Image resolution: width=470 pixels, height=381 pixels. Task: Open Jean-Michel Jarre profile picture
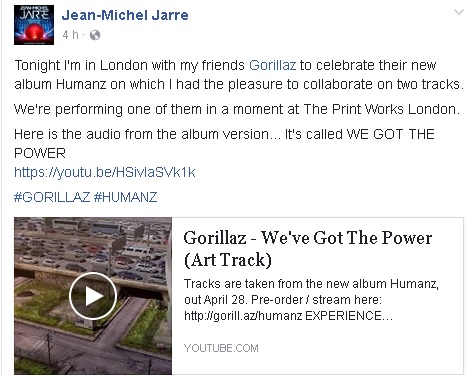pos(34,25)
